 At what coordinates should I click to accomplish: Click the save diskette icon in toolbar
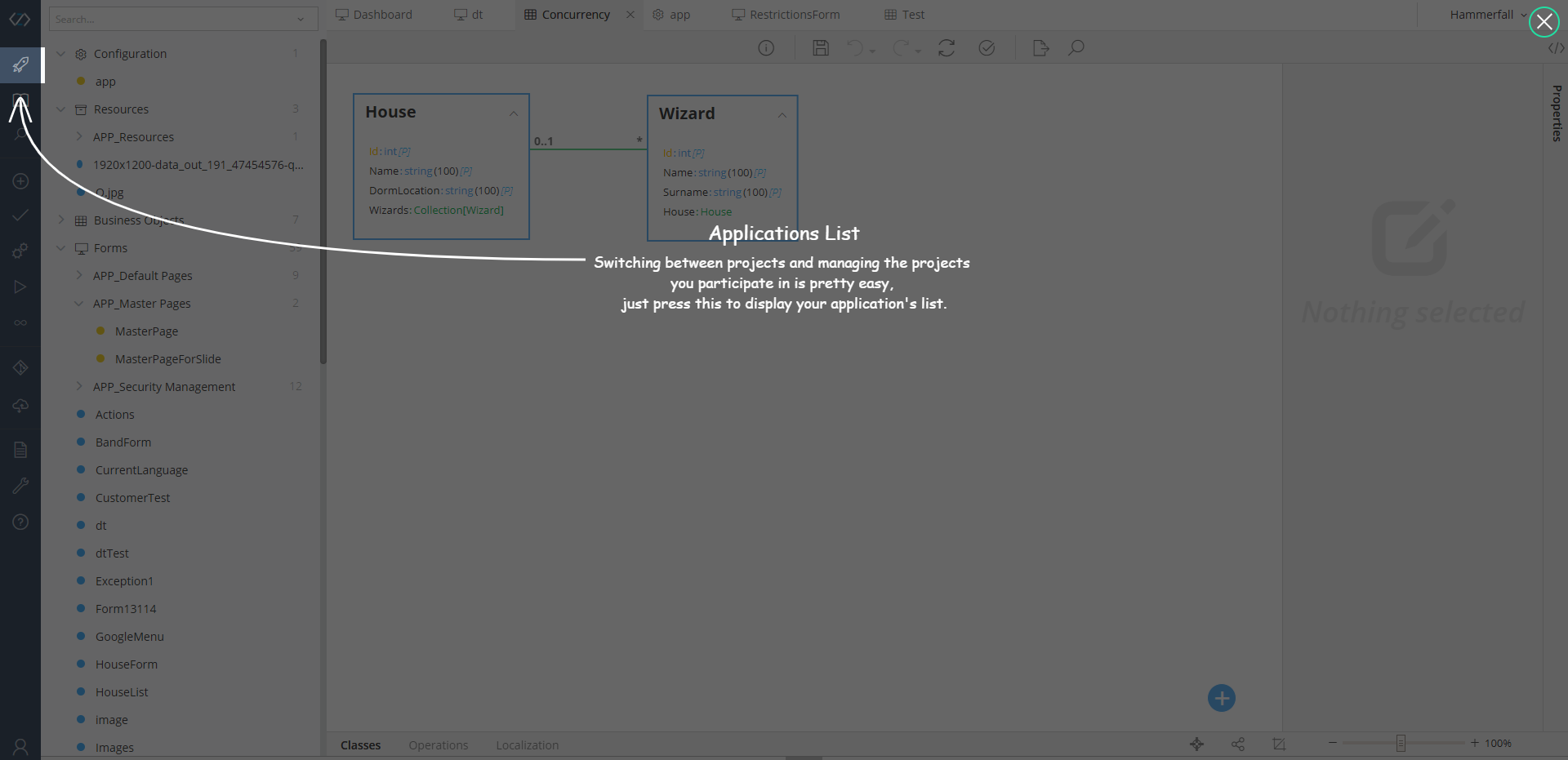click(x=821, y=48)
